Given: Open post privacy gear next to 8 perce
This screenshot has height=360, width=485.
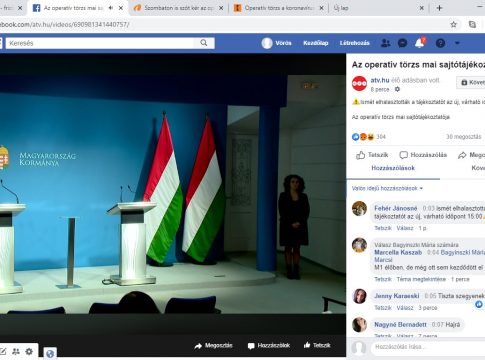Looking at the screenshot, I should (397, 89).
